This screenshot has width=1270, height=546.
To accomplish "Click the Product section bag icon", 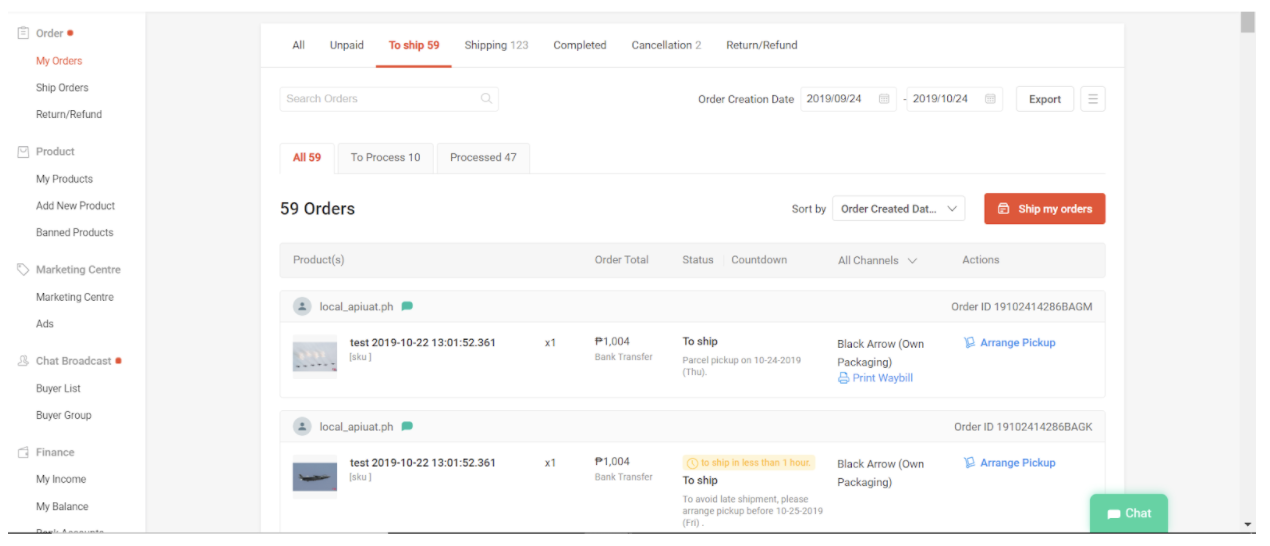I will pos(23,151).
